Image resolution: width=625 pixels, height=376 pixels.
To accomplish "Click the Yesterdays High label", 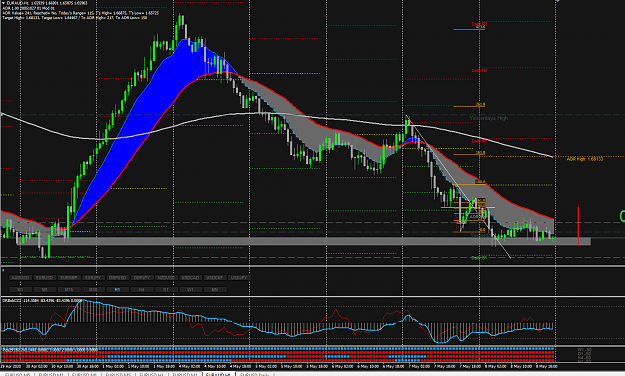I will [x=489, y=118].
